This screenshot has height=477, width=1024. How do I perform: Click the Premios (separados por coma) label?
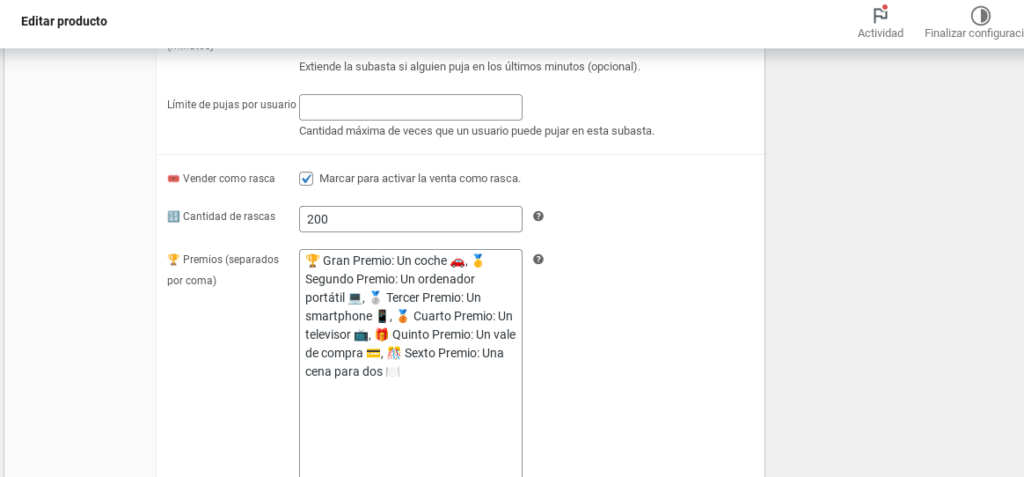[223, 270]
